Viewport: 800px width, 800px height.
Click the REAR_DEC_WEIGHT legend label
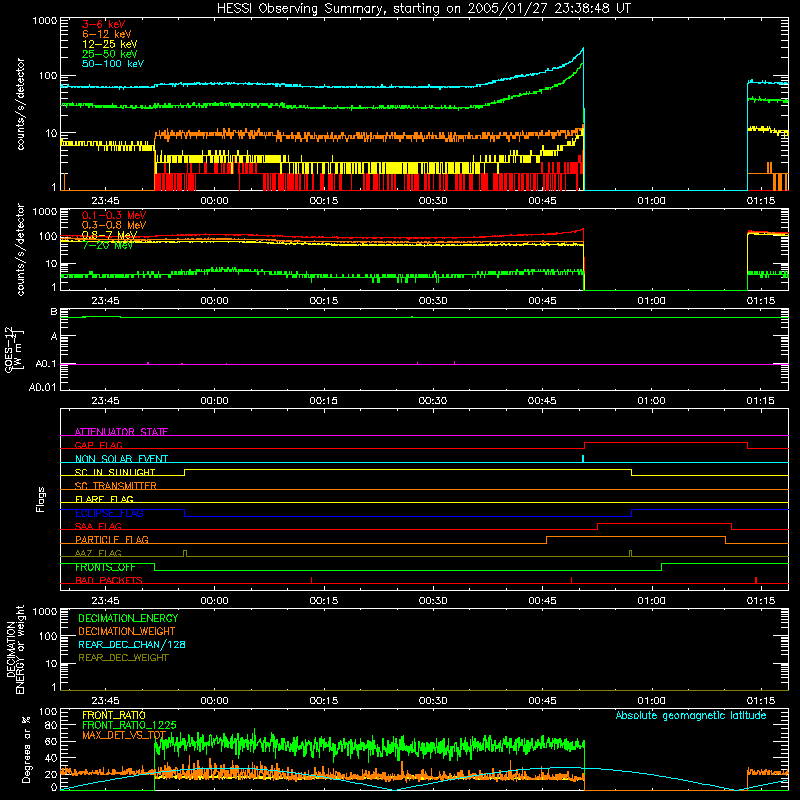click(123, 658)
